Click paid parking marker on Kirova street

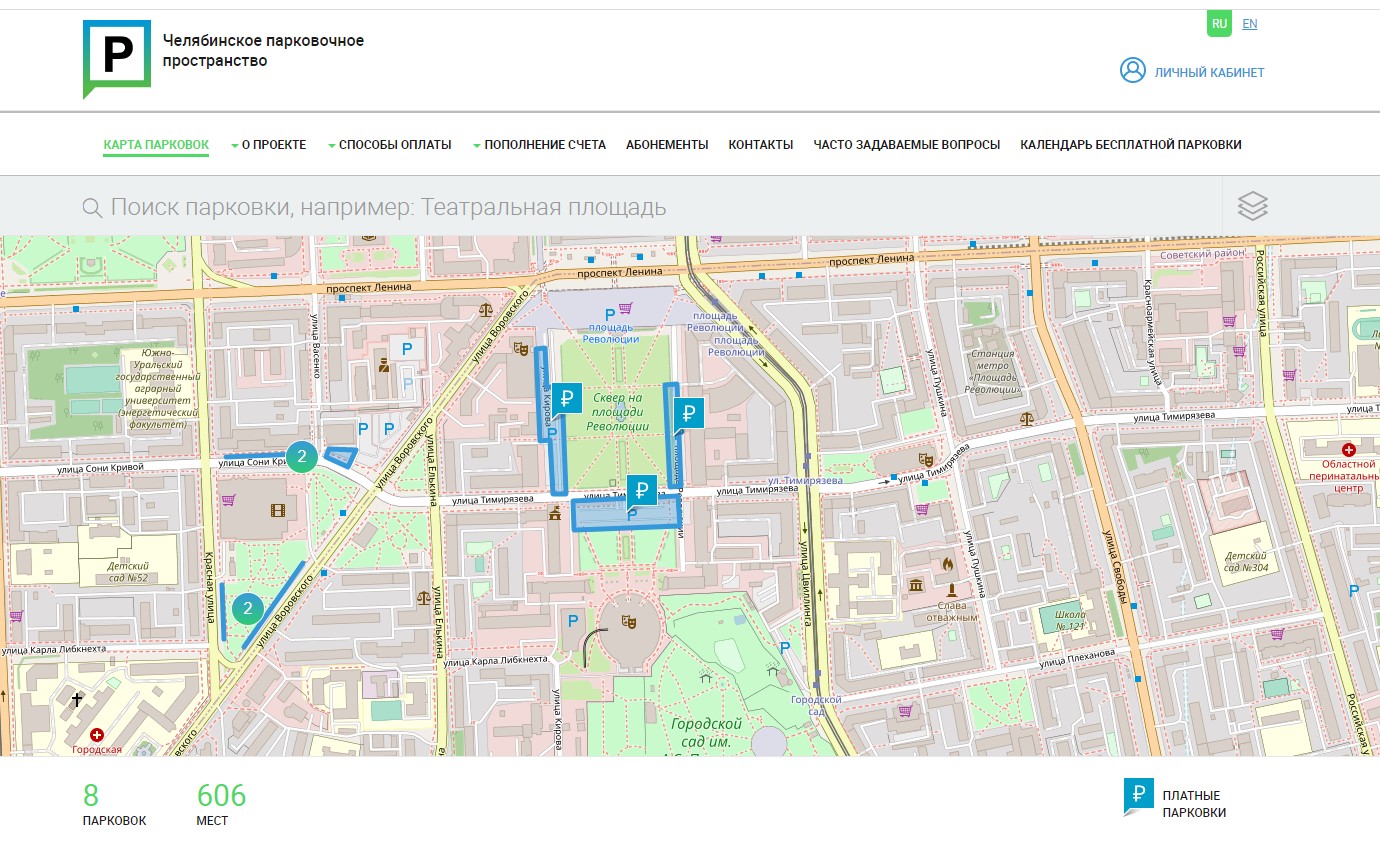567,399
